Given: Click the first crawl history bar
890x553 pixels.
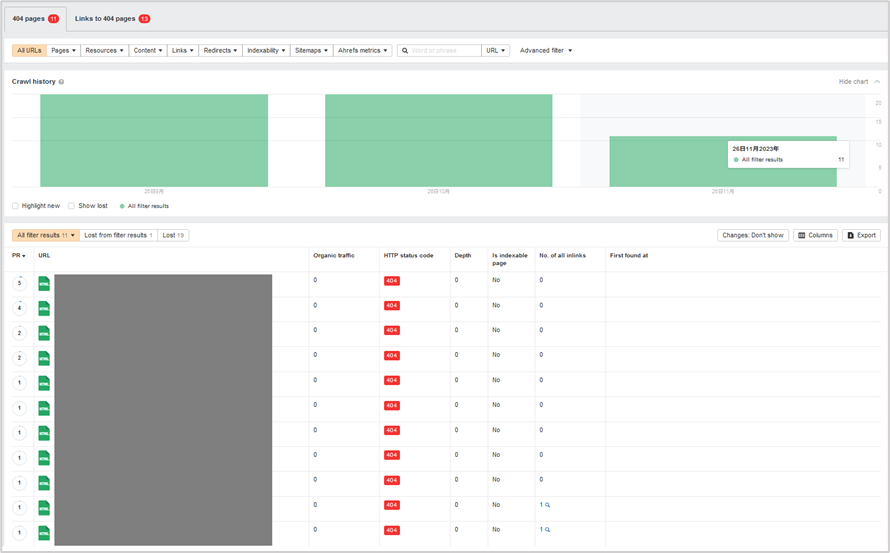Looking at the screenshot, I should click(154, 140).
